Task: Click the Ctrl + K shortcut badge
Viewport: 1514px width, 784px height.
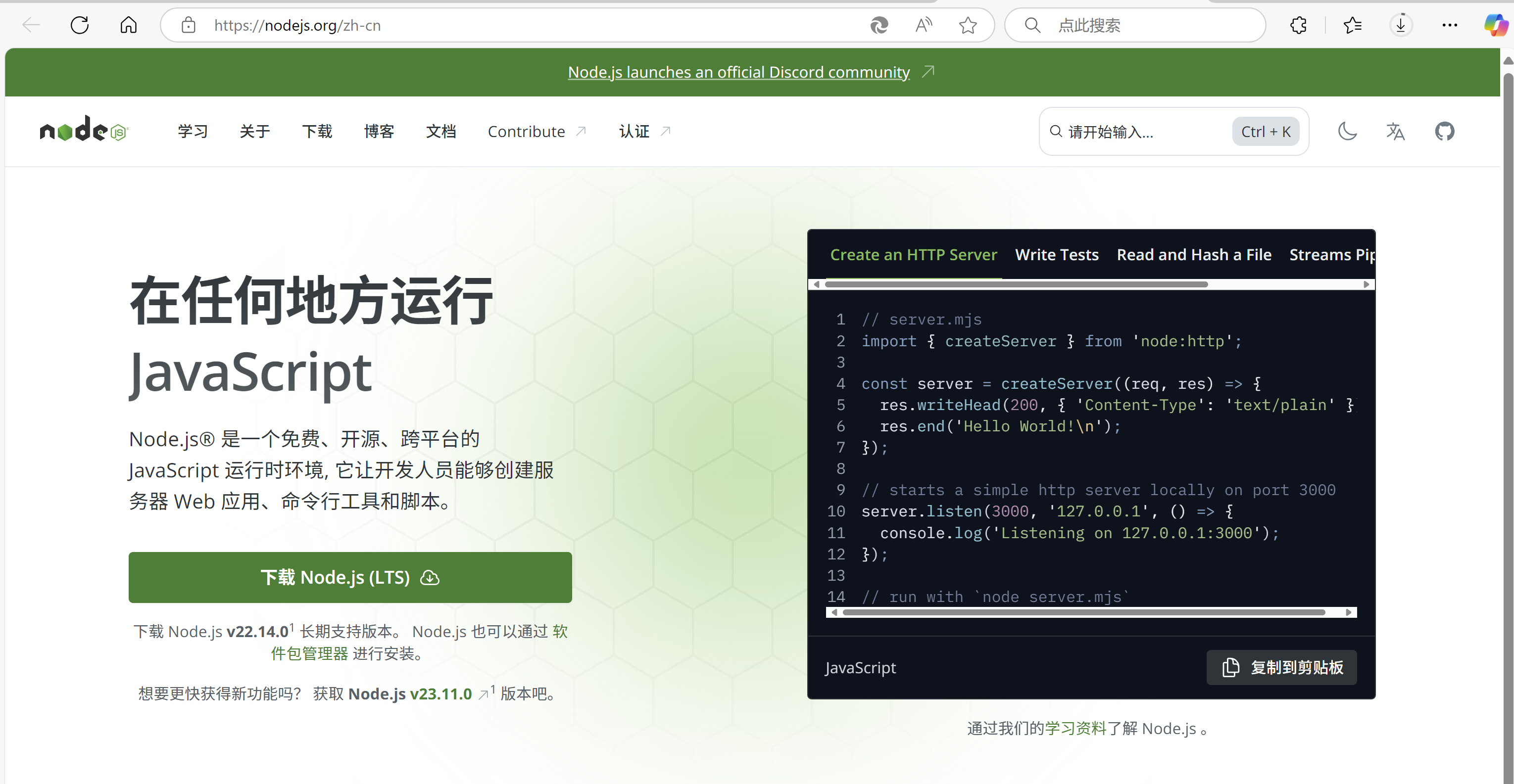Action: pyautogui.click(x=1266, y=132)
